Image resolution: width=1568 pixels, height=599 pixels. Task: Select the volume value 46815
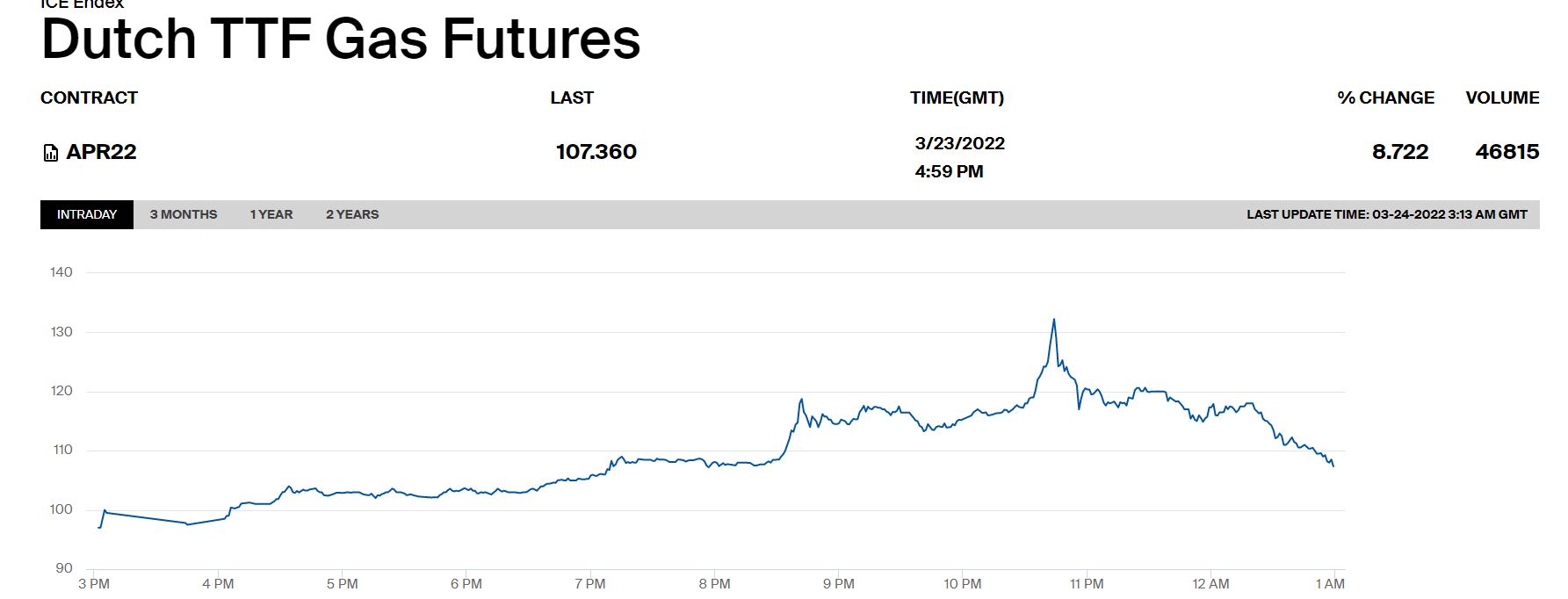[x=1507, y=152]
